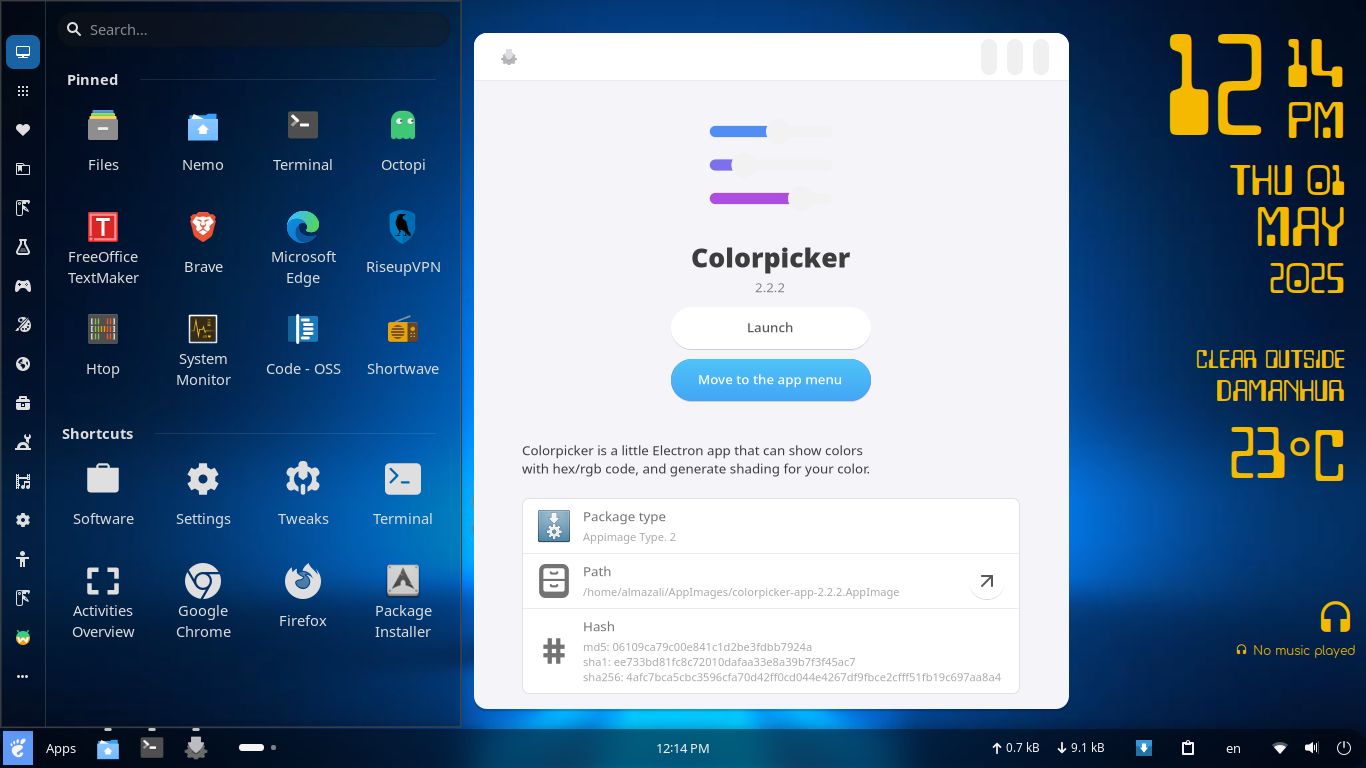This screenshot has height=768, width=1366.
Task: Launch Nemo from the Pinned grid
Action: tap(203, 141)
